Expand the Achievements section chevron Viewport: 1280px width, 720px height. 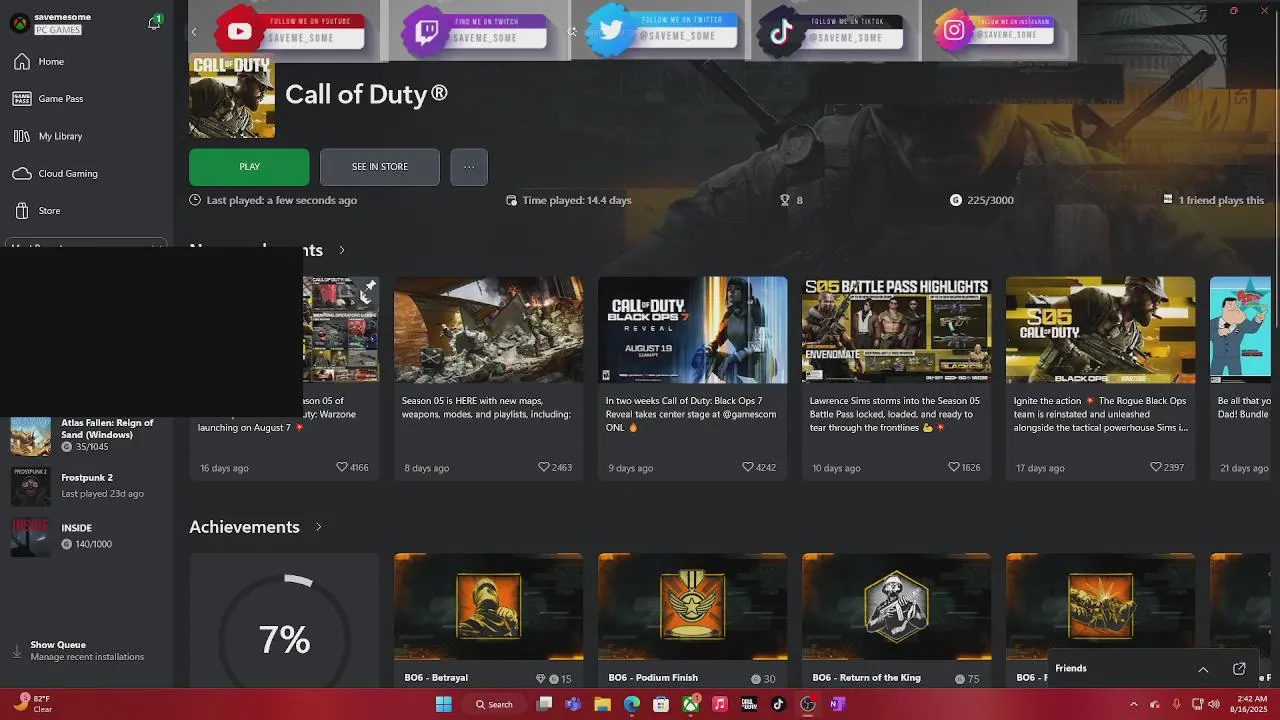click(x=318, y=527)
